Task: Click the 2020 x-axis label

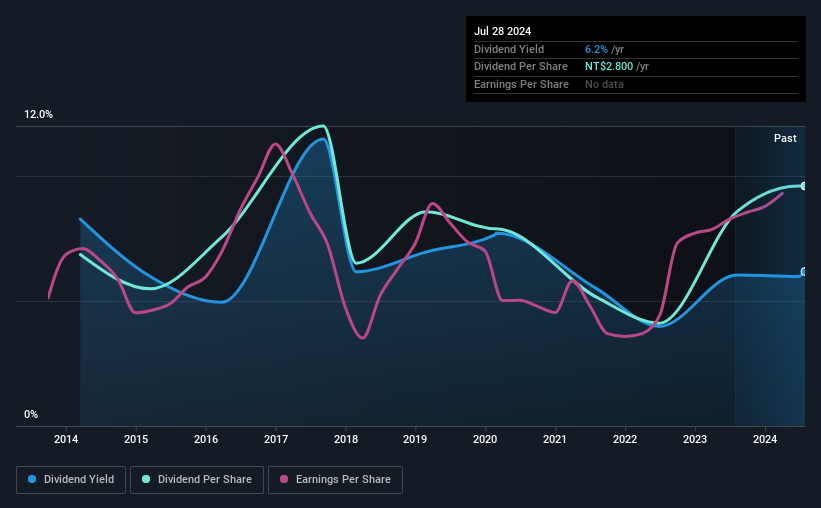Action: click(x=485, y=439)
